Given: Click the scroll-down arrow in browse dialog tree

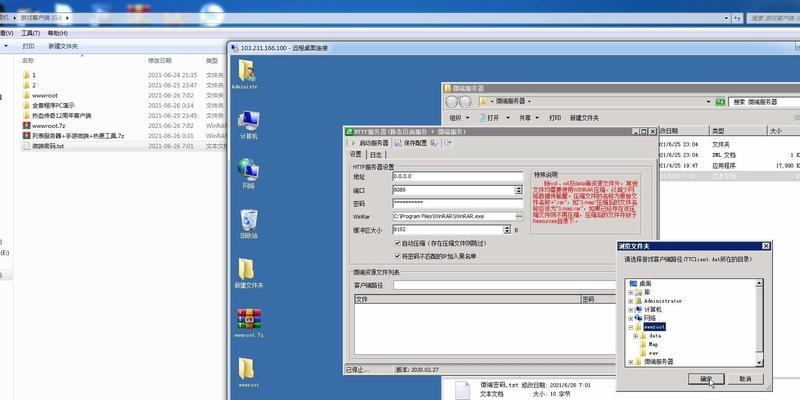Looking at the screenshot, I should point(759,363).
